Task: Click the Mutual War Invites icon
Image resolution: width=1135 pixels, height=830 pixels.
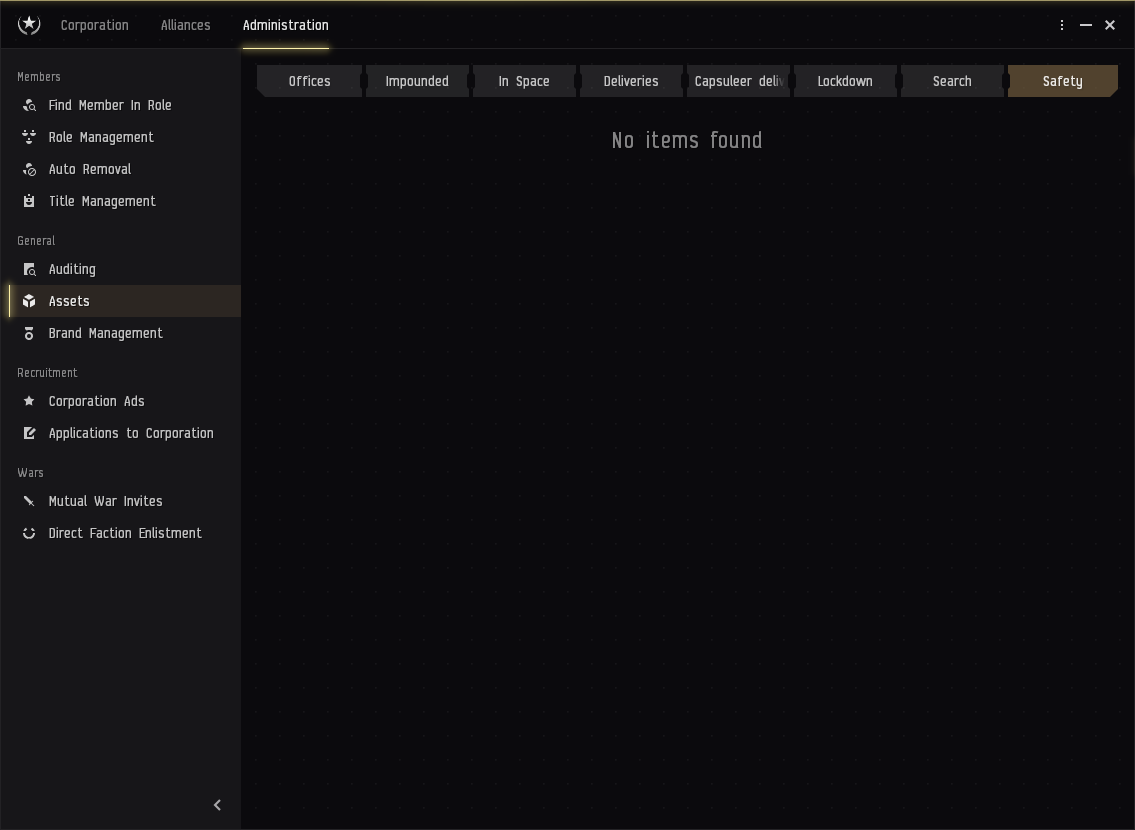Action: (29, 501)
